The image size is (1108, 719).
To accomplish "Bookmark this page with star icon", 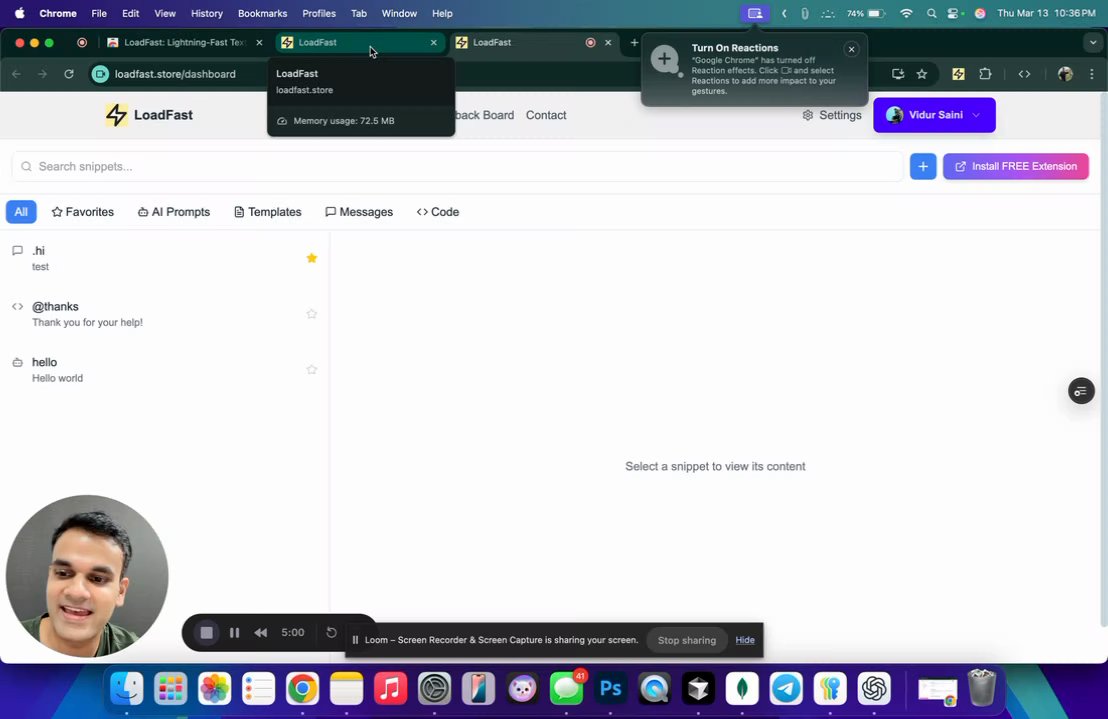I will pyautogui.click(x=922, y=74).
